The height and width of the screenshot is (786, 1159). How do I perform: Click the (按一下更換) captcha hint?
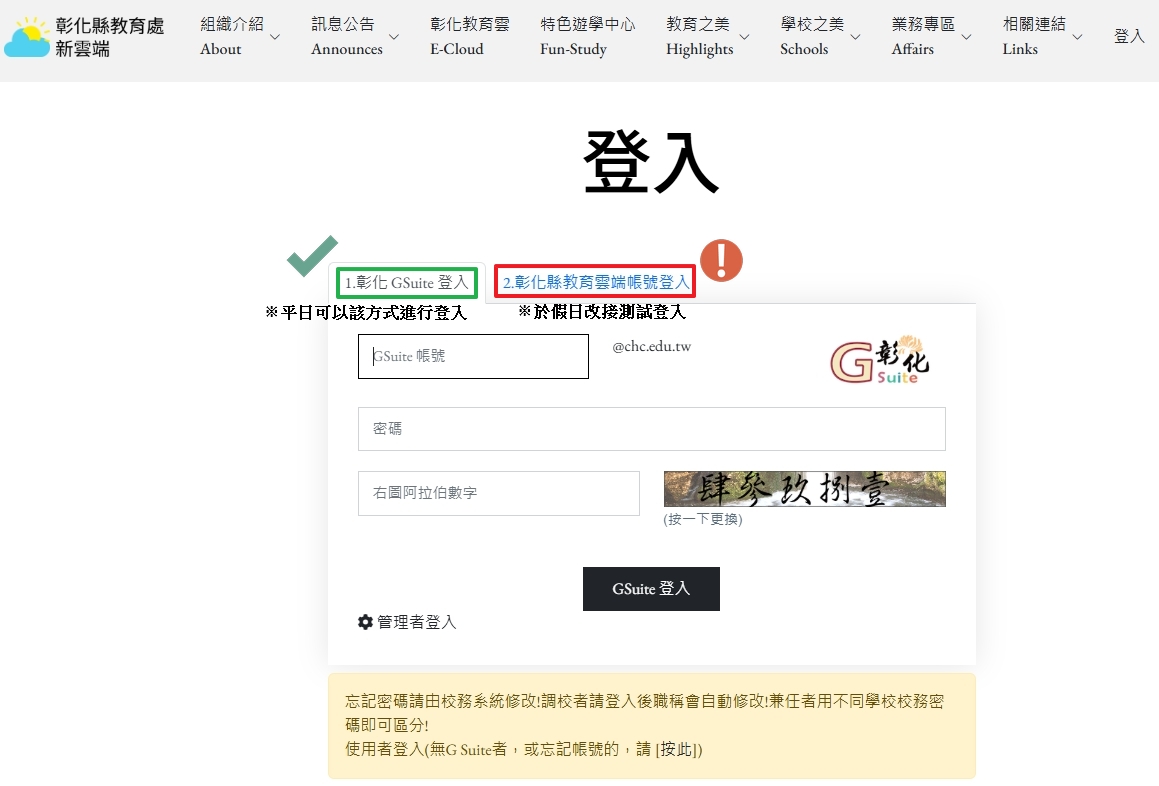point(702,519)
